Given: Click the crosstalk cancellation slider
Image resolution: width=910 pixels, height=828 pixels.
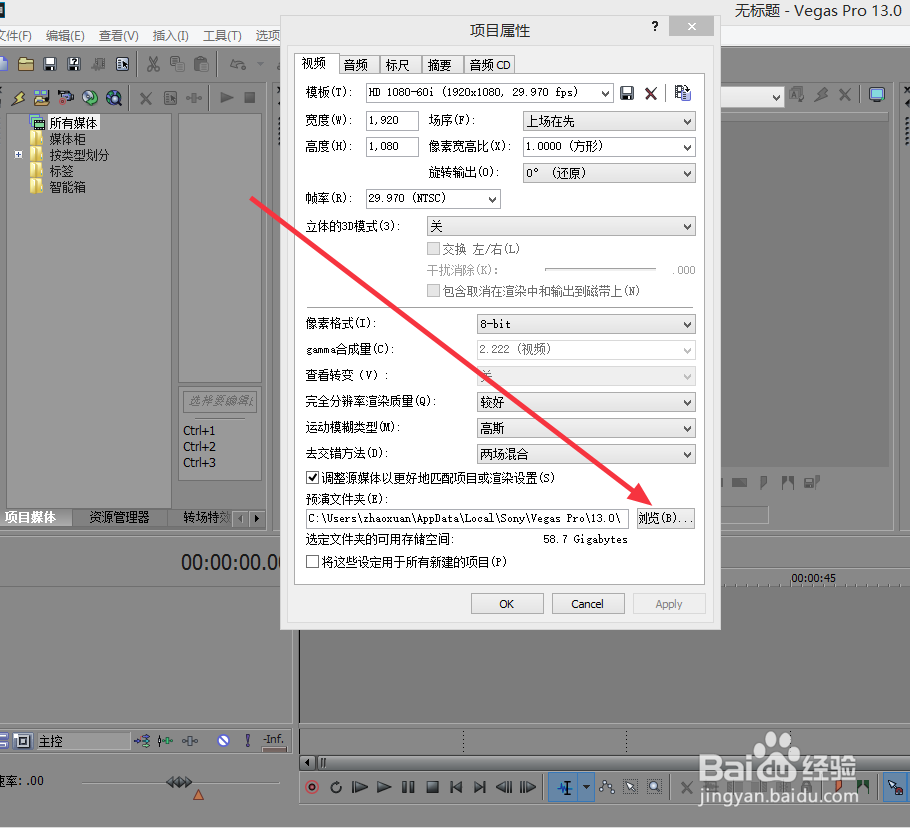Looking at the screenshot, I should 600,269.
